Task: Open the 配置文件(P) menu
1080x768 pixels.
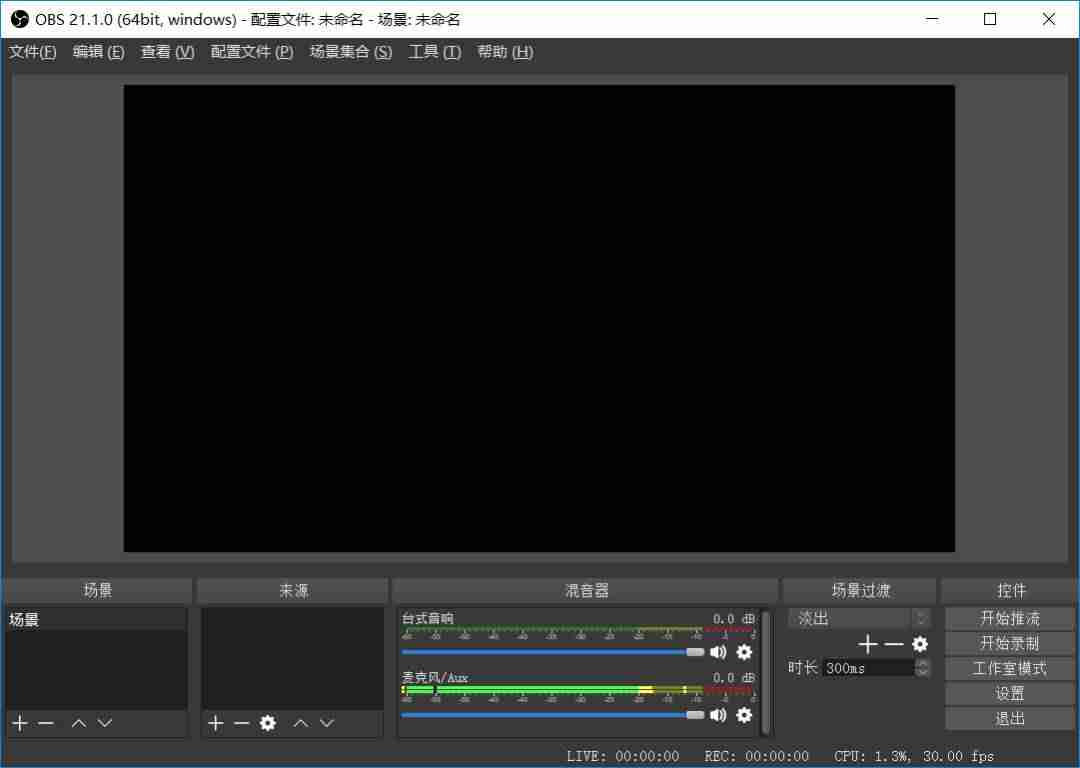Action: tap(252, 52)
